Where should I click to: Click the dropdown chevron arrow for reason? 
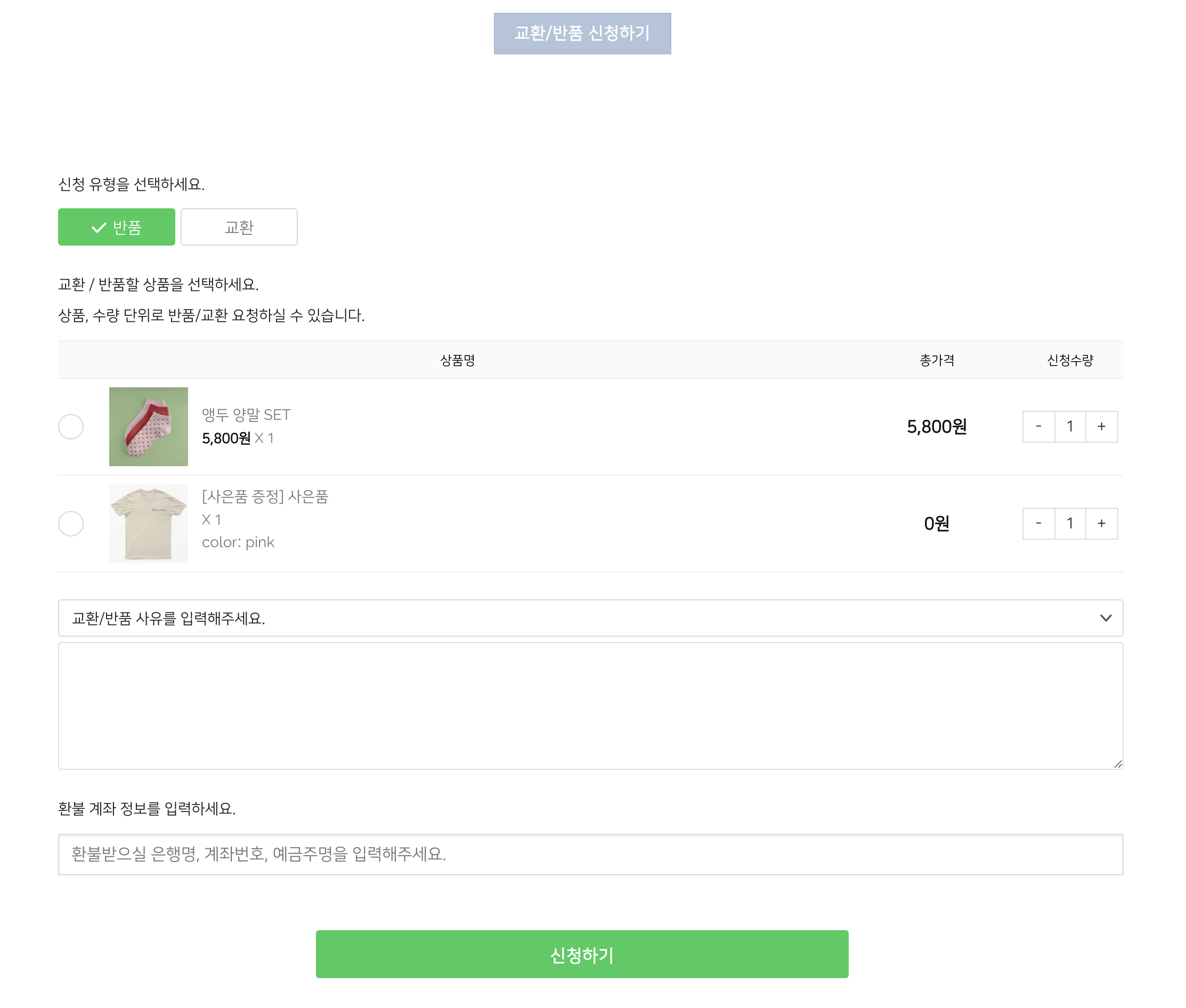click(1106, 617)
